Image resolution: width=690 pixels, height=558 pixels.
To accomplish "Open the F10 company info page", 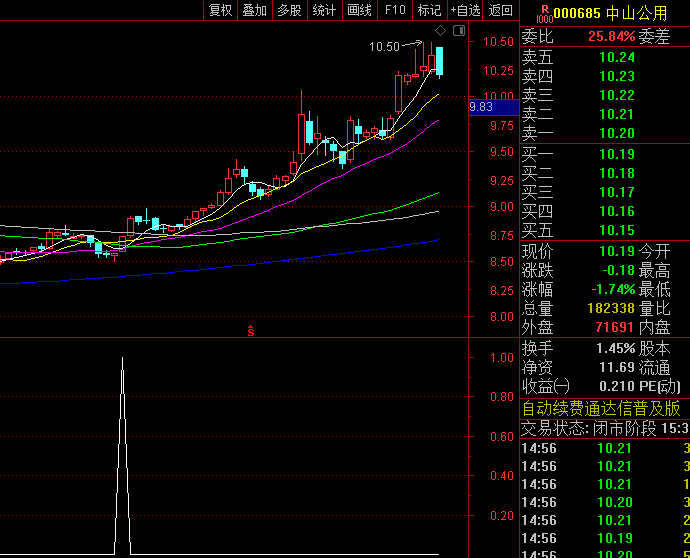I will point(395,10).
